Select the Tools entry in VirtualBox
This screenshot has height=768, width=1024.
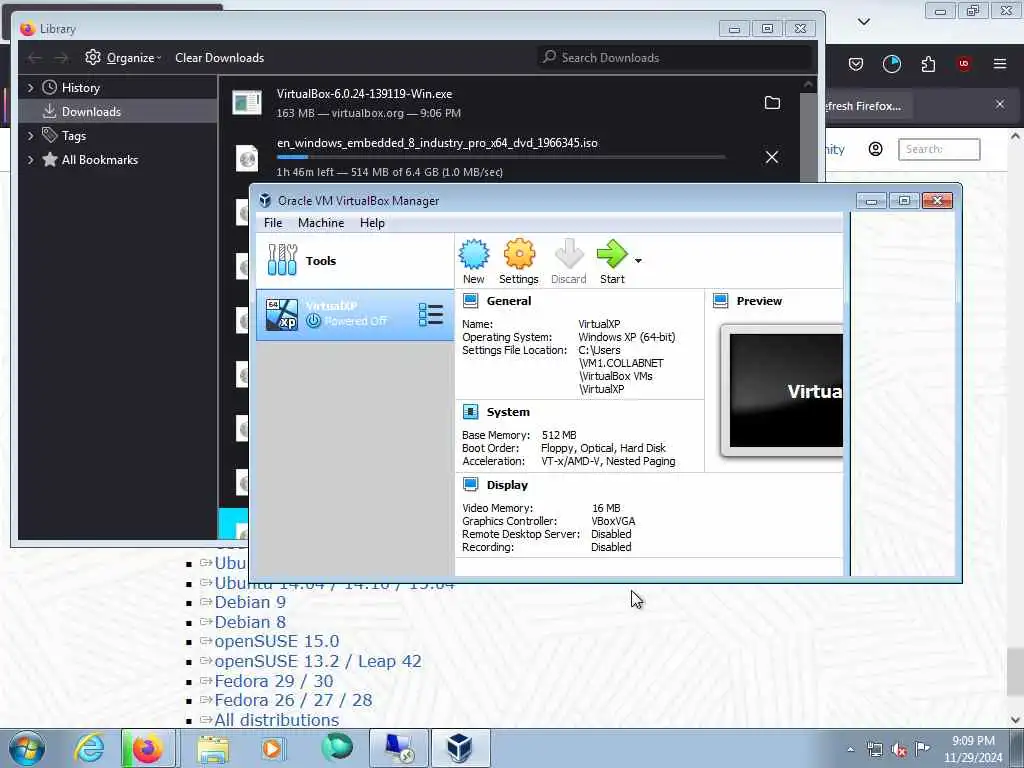tap(355, 261)
